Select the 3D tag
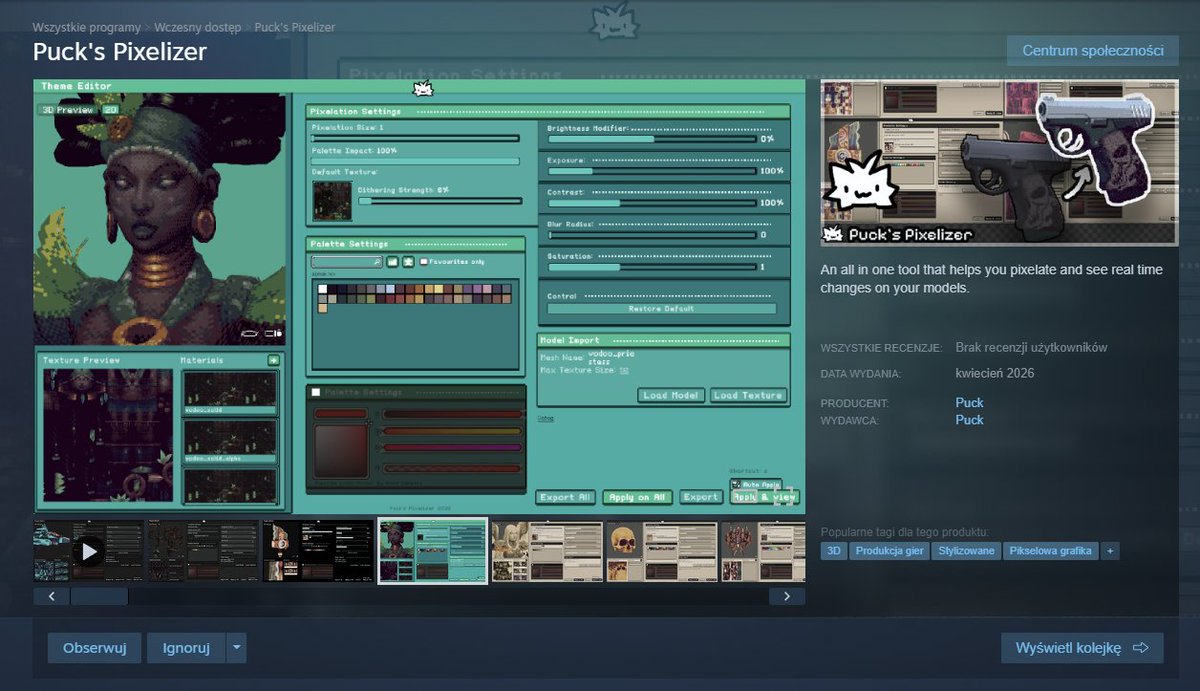This screenshot has height=691, width=1200. (834, 551)
